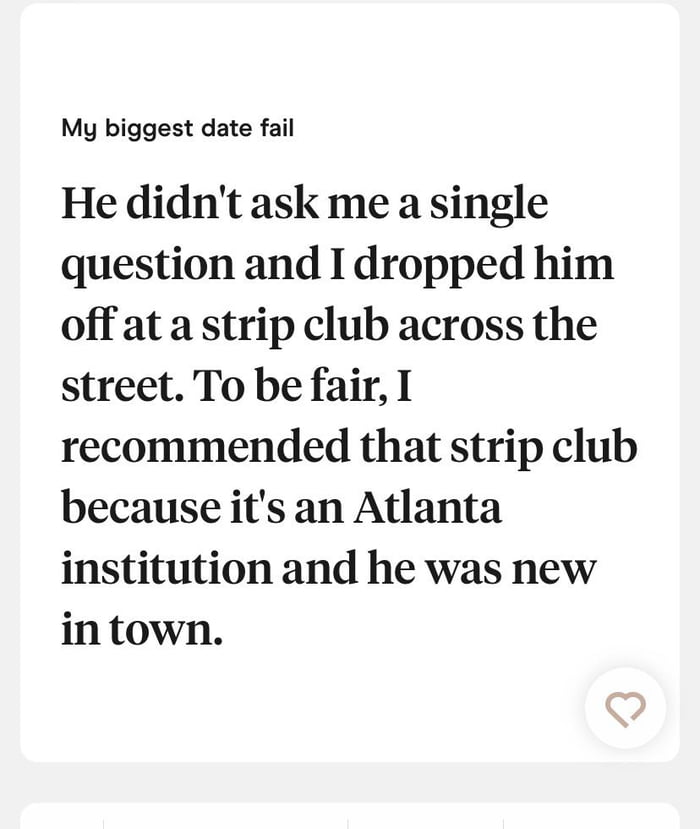Viewport: 700px width, 829px height.
Task: Tap the rightmost section of the bottom card
Action: tap(590, 817)
